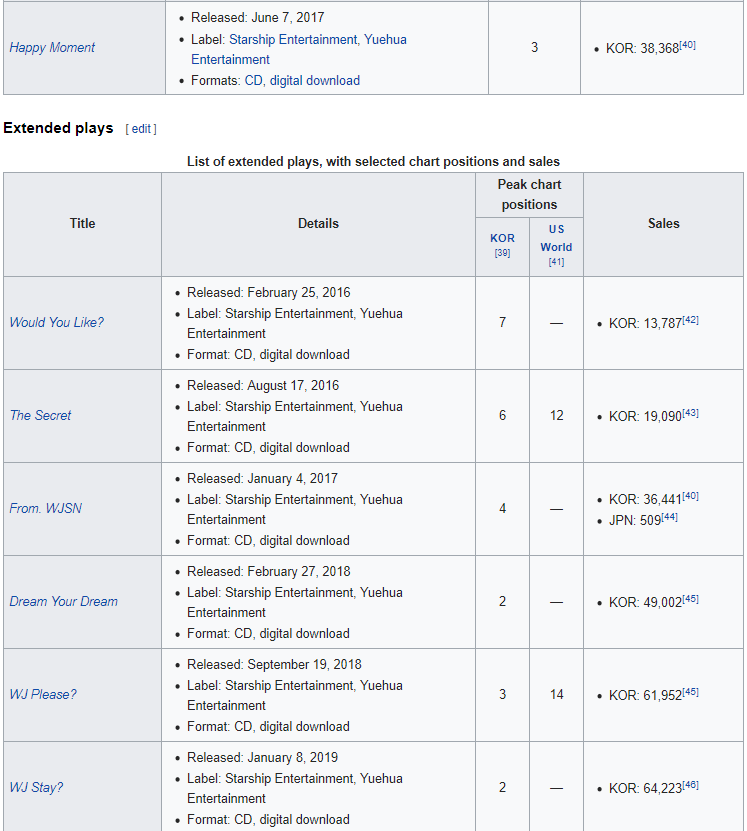
Task: Open the WJ Stay? EP link
Action: pos(36,788)
